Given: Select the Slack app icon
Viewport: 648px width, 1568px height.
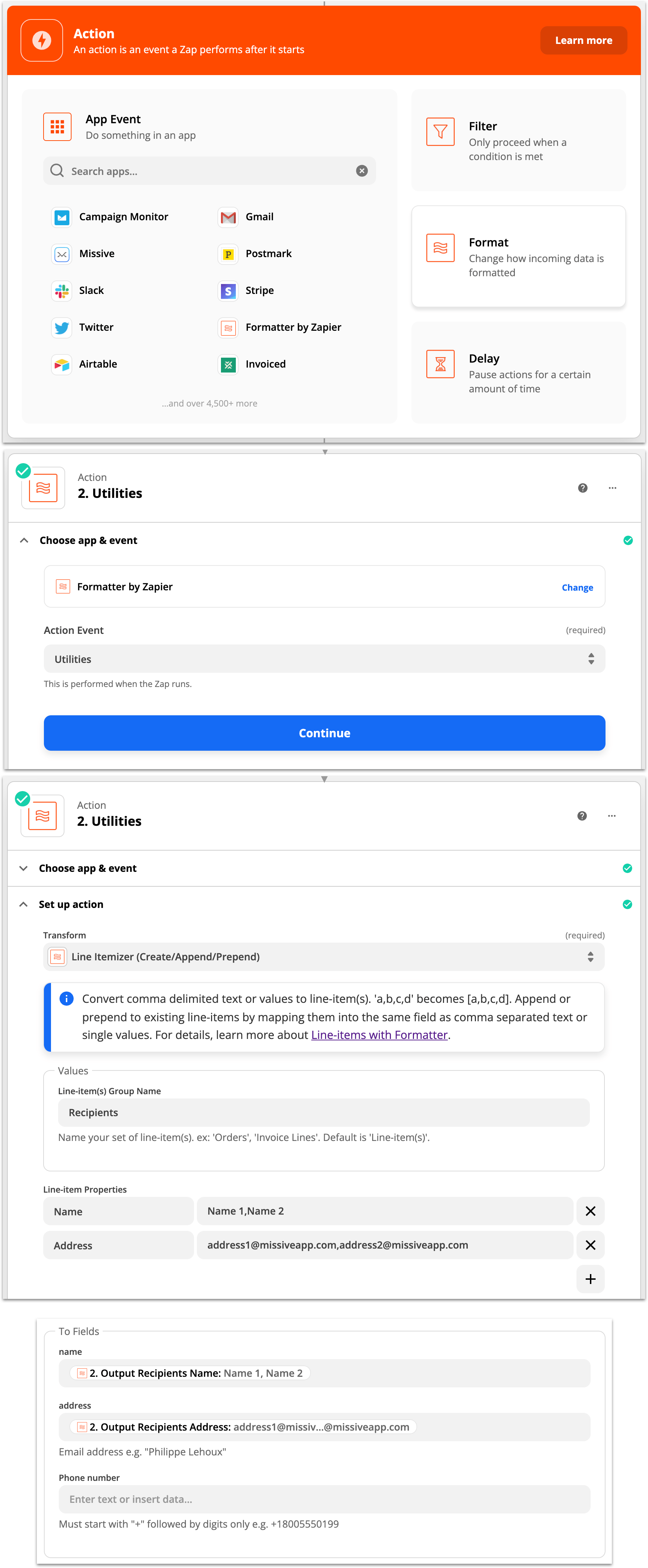Looking at the screenshot, I should coord(62,290).
